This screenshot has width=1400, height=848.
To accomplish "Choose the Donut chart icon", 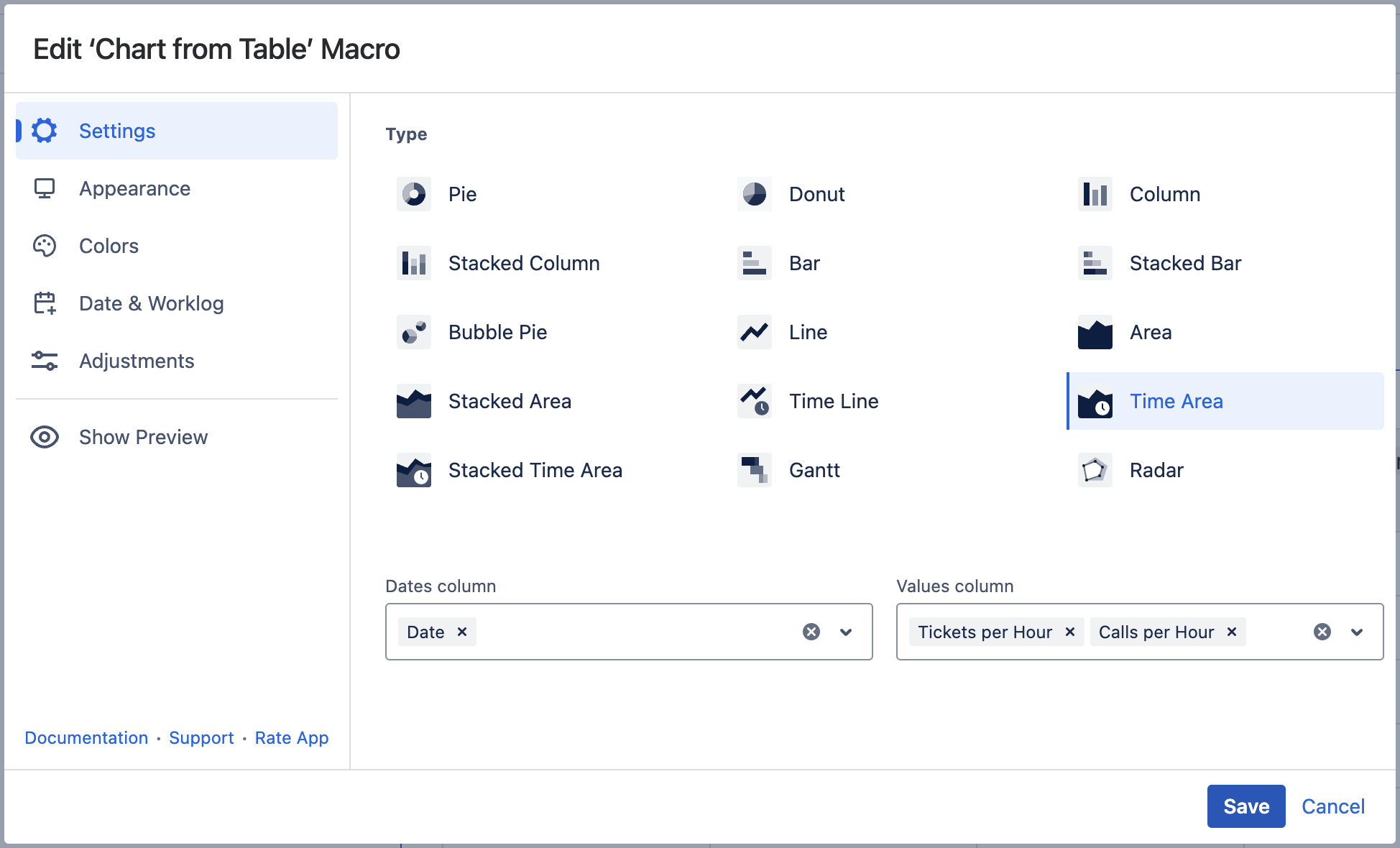I will (x=755, y=194).
